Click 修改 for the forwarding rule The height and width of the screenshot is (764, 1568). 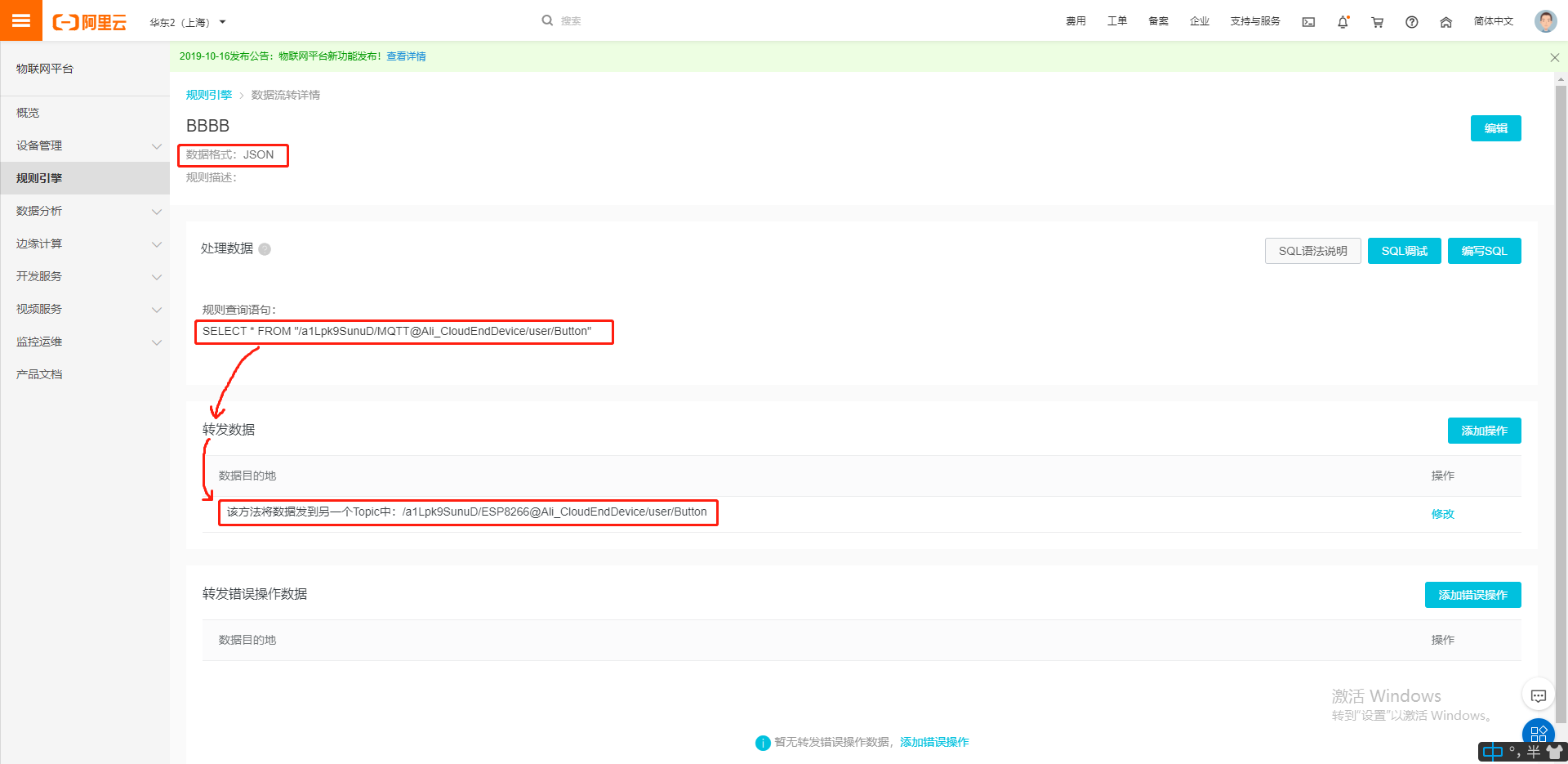[x=1442, y=514]
